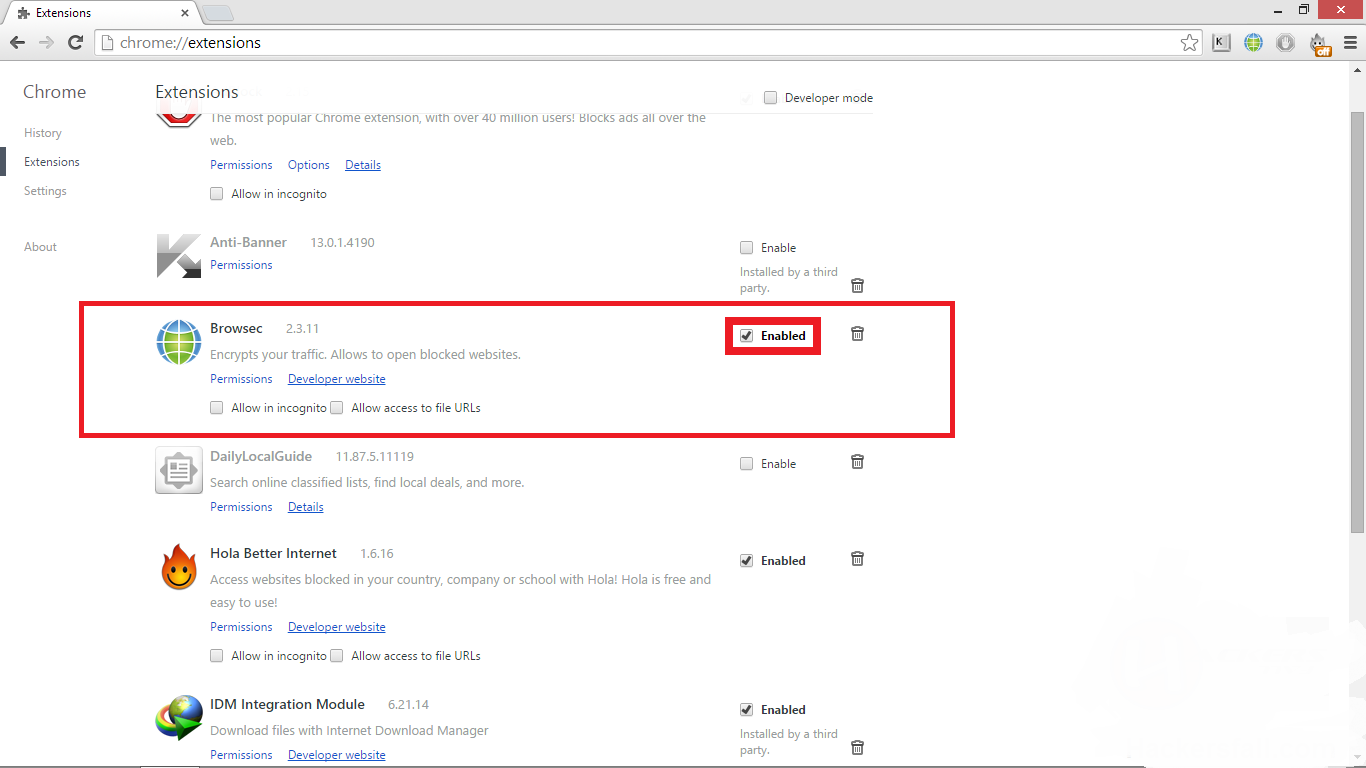This screenshot has height=768, width=1366.
Task: Open DailyLocalGuide Permissions link
Action: coord(241,507)
